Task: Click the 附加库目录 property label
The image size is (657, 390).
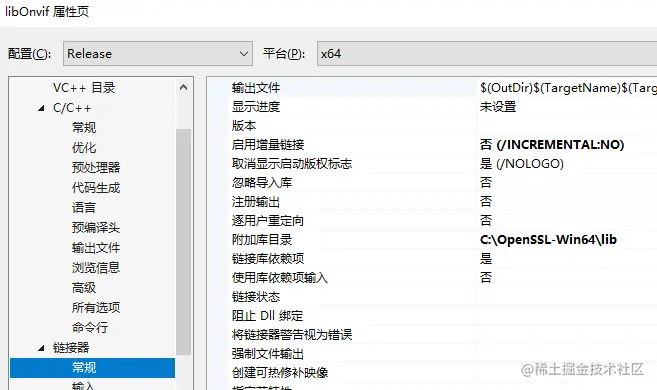Action: click(262, 240)
